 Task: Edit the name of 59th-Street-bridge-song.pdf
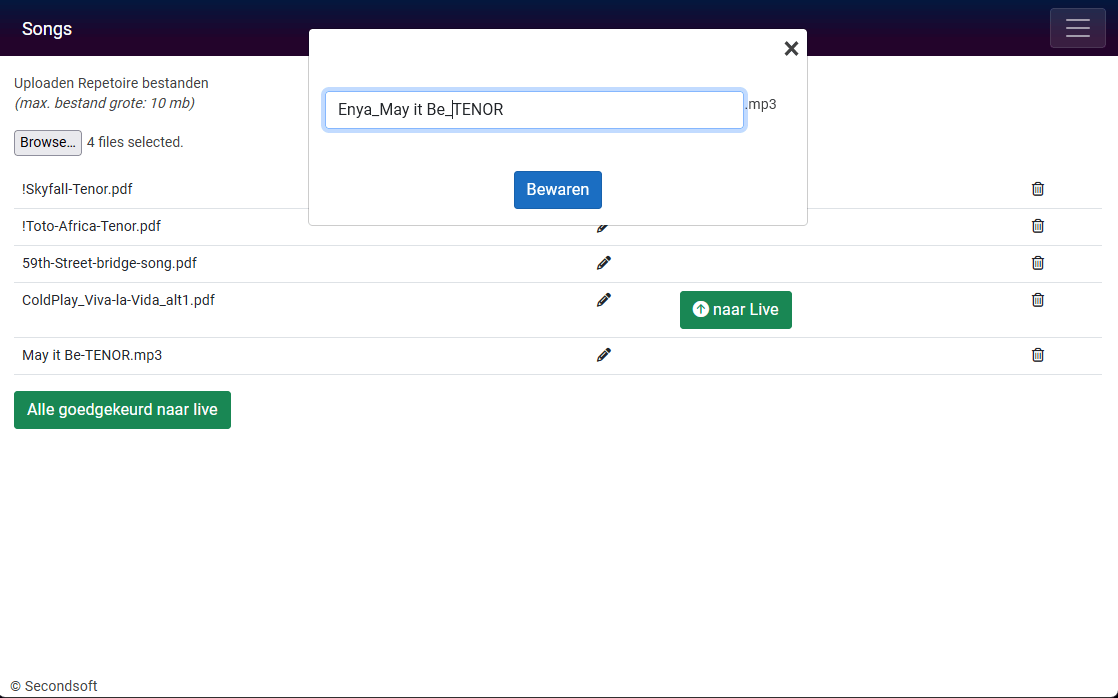click(604, 263)
